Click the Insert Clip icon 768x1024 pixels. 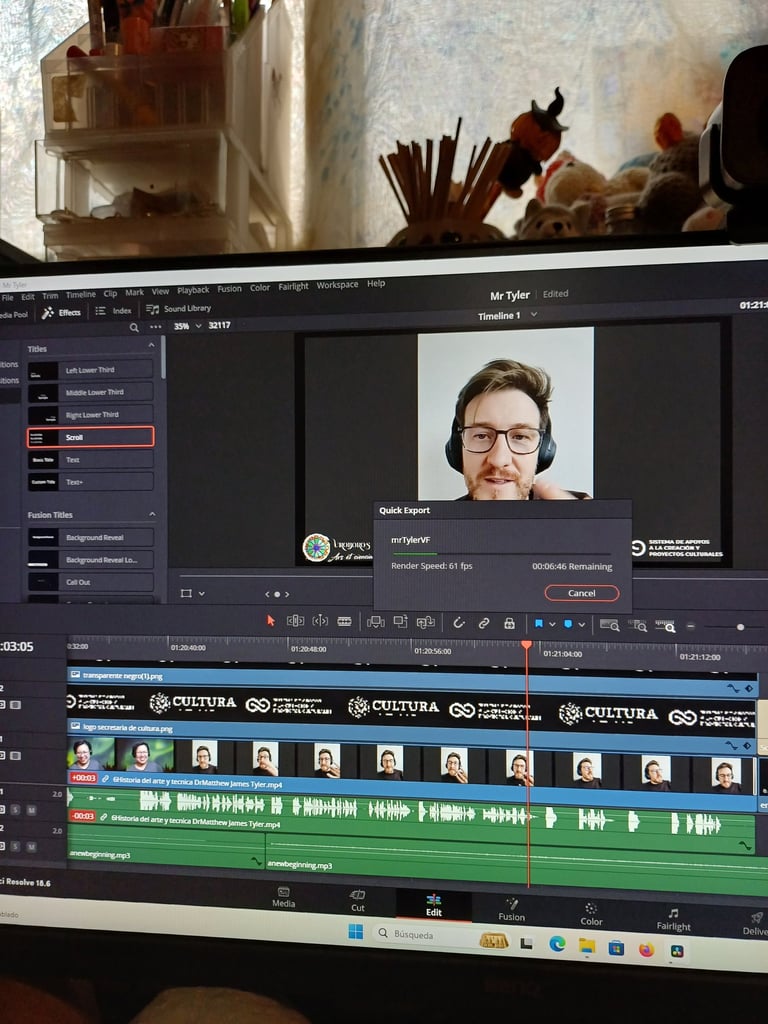point(376,622)
